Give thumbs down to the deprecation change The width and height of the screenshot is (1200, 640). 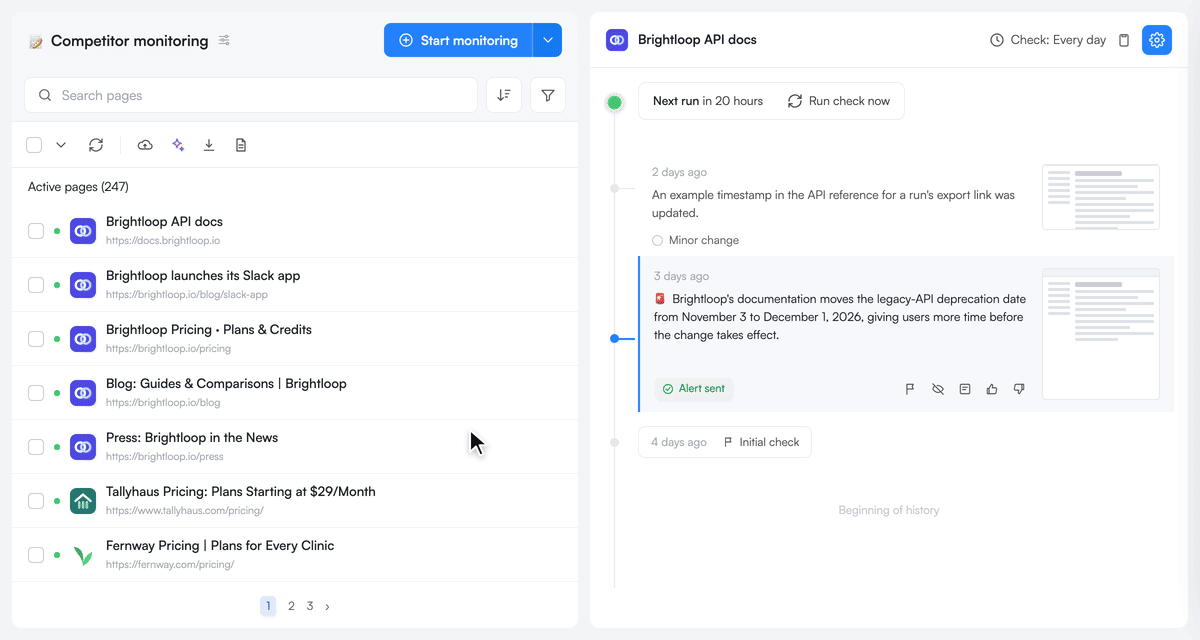[x=1019, y=389]
